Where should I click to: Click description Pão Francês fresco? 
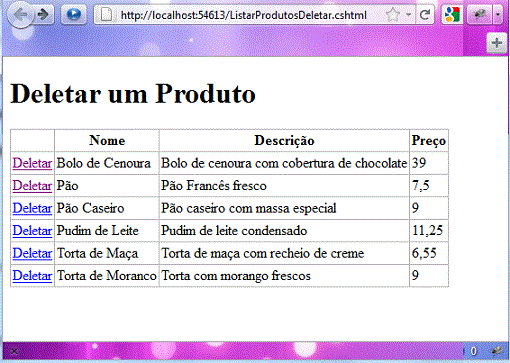coord(214,186)
